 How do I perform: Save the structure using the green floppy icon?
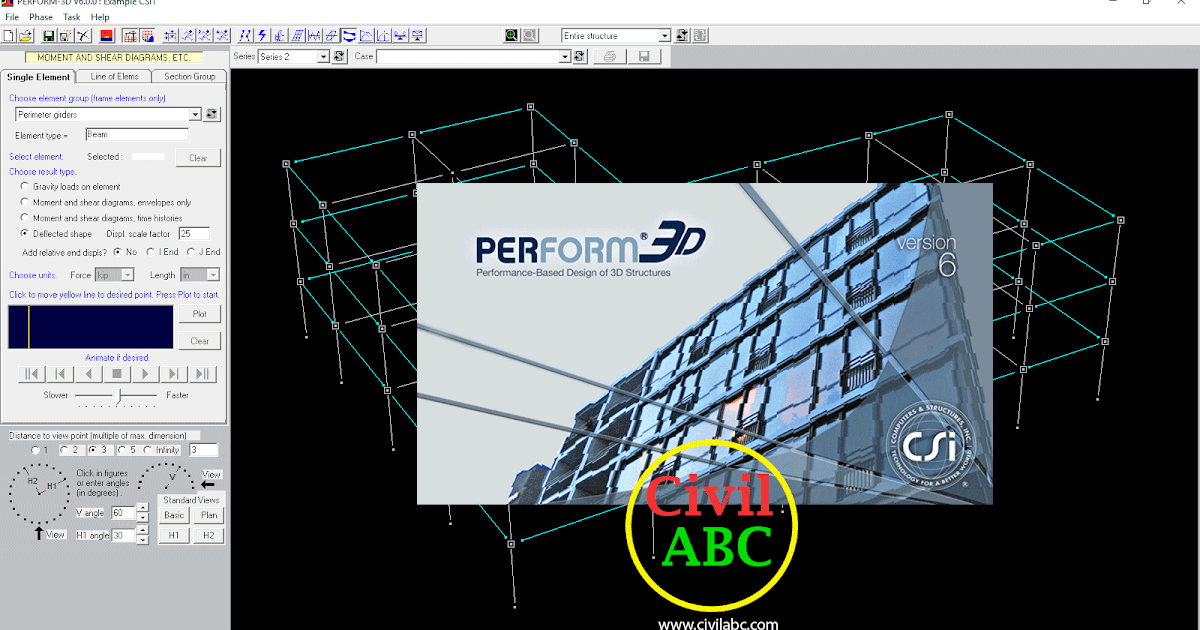(48, 35)
